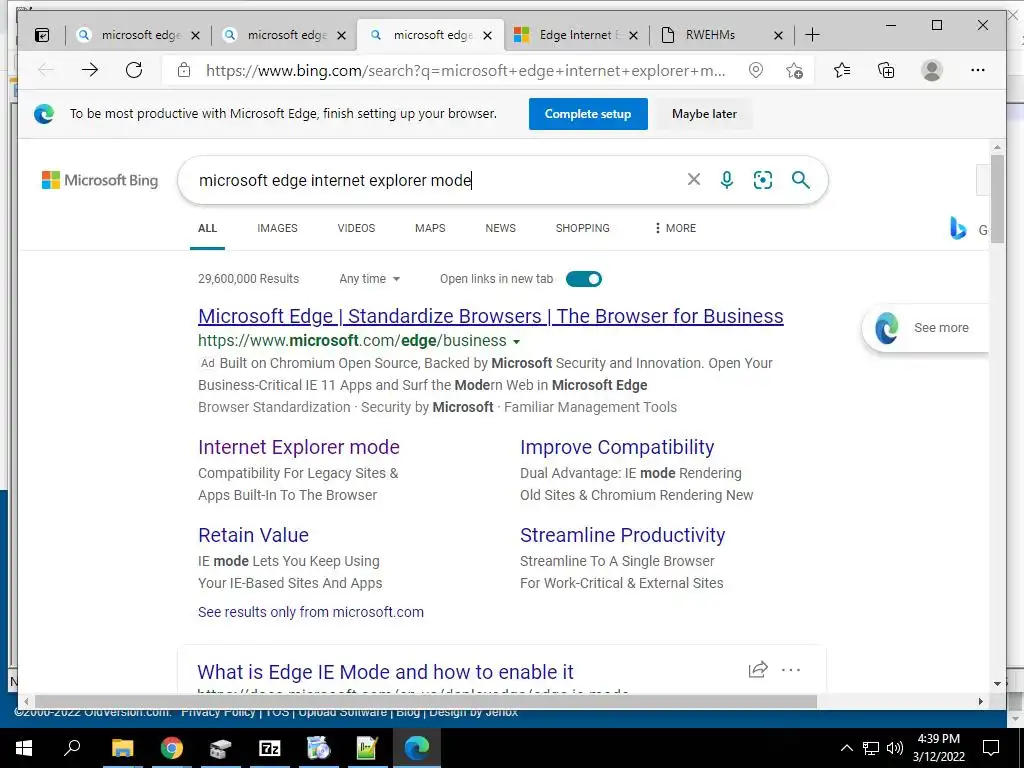The width and height of the screenshot is (1024, 768).
Task: Open the Any time filter dropdown
Action: [x=369, y=279]
